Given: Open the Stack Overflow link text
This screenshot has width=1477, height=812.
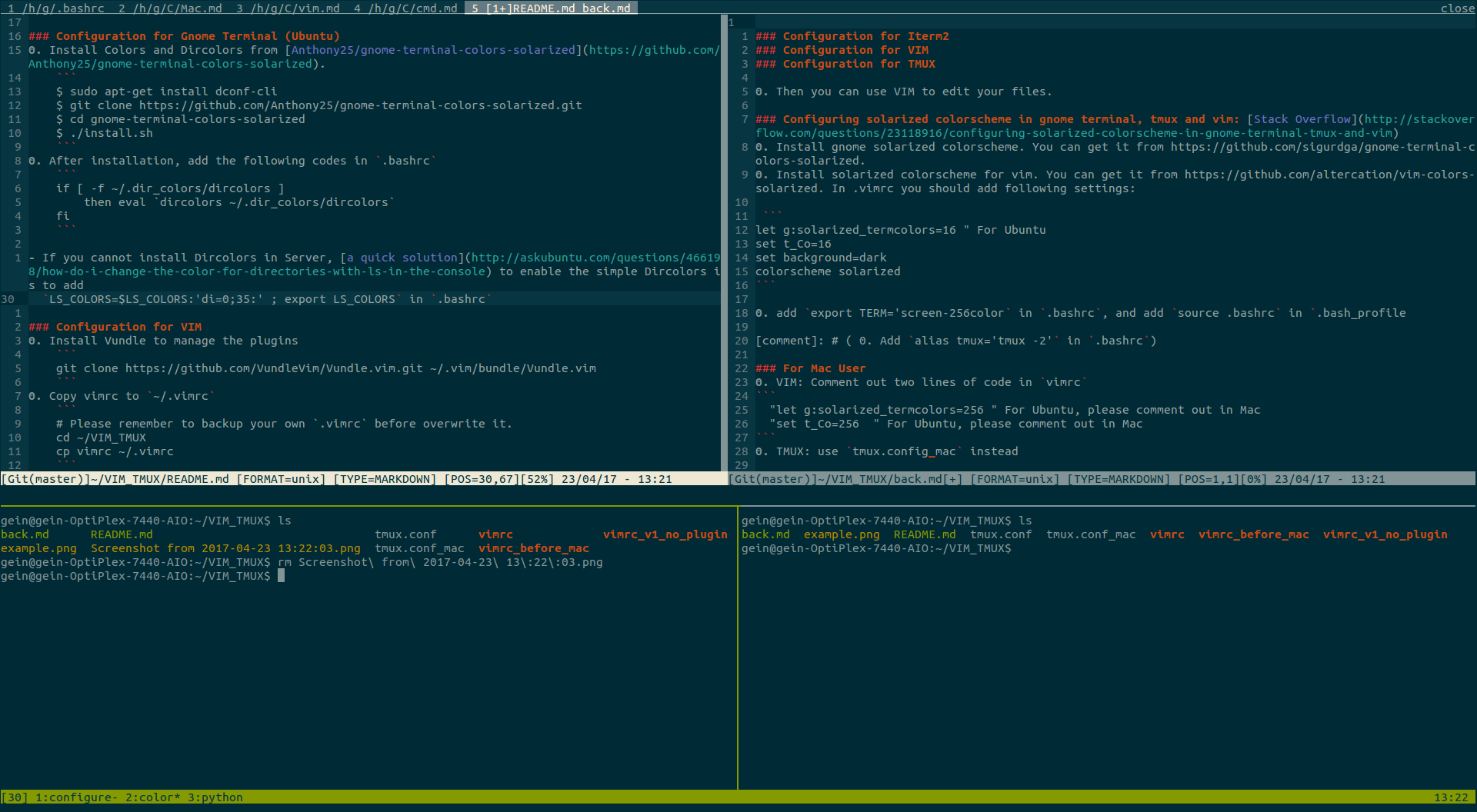Looking at the screenshot, I should (x=1302, y=119).
